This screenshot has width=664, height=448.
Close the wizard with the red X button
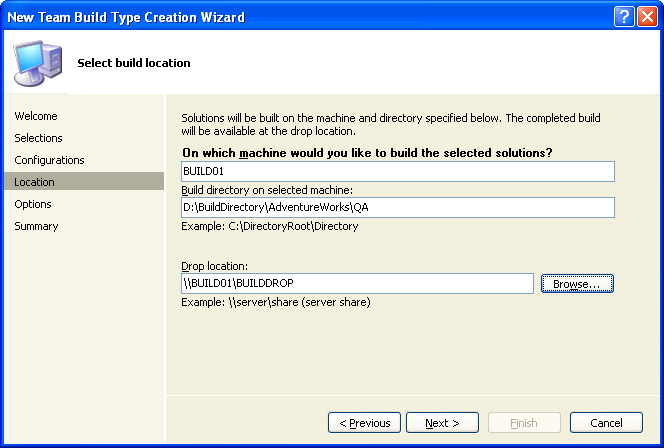[x=646, y=17]
